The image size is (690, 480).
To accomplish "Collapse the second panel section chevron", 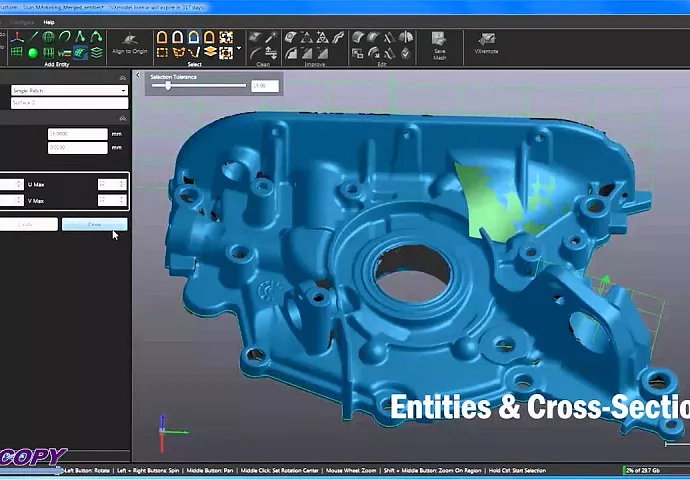I will point(123,117).
